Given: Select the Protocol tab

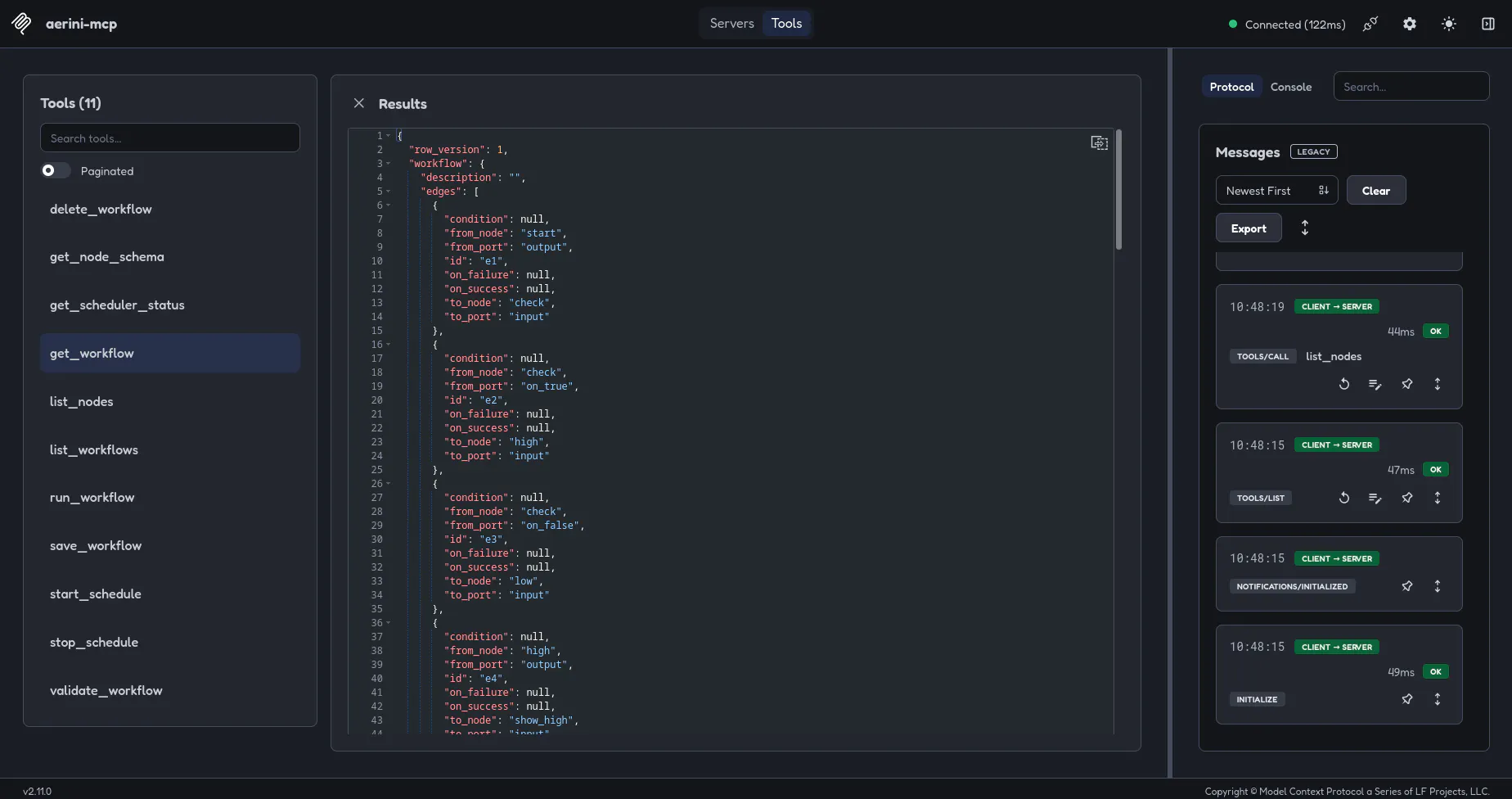Looking at the screenshot, I should coord(1231,87).
